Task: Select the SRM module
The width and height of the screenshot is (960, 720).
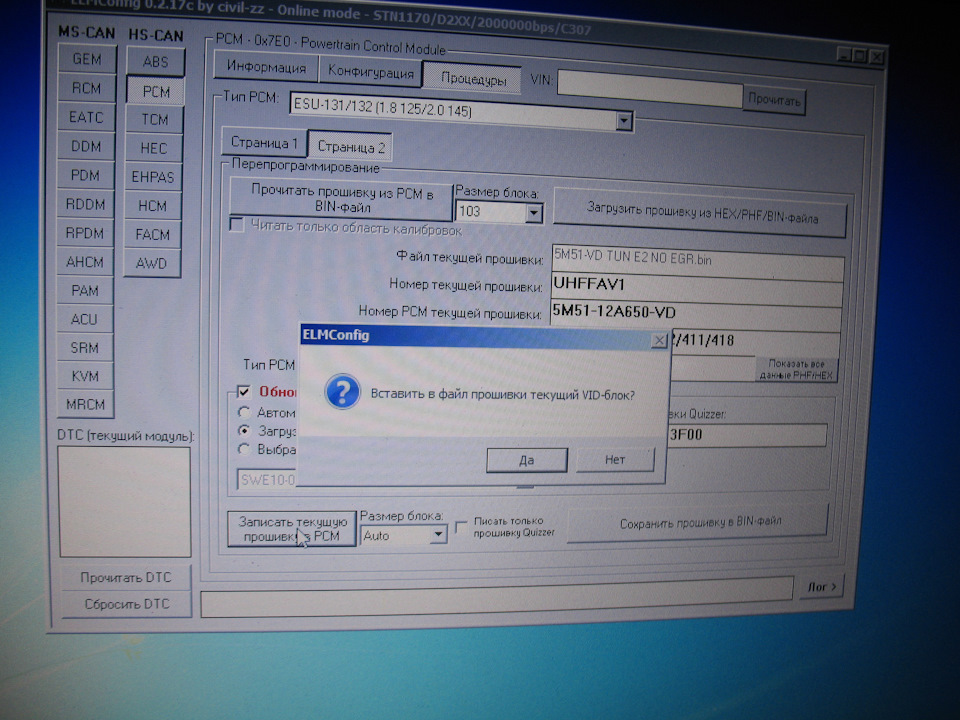Action: tap(84, 348)
